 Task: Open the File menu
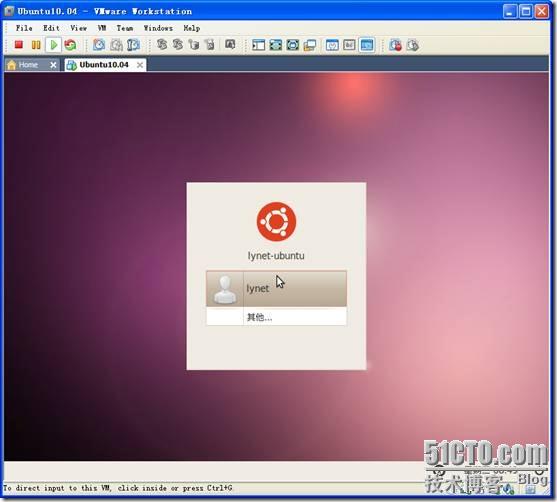[x=24, y=28]
